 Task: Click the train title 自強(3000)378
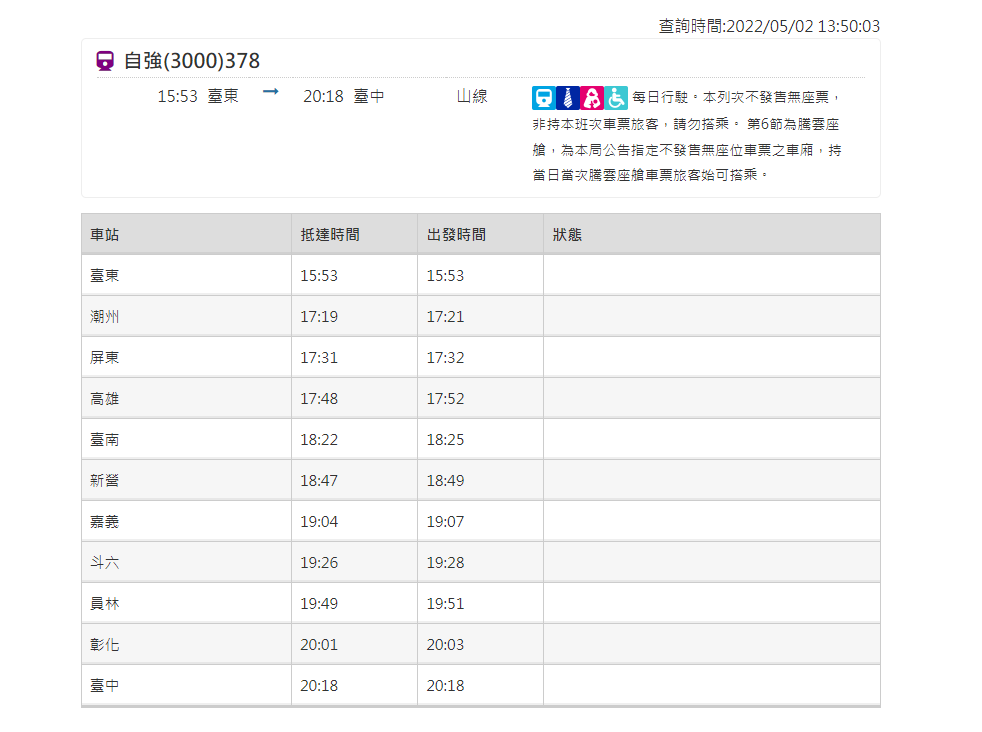tap(192, 61)
